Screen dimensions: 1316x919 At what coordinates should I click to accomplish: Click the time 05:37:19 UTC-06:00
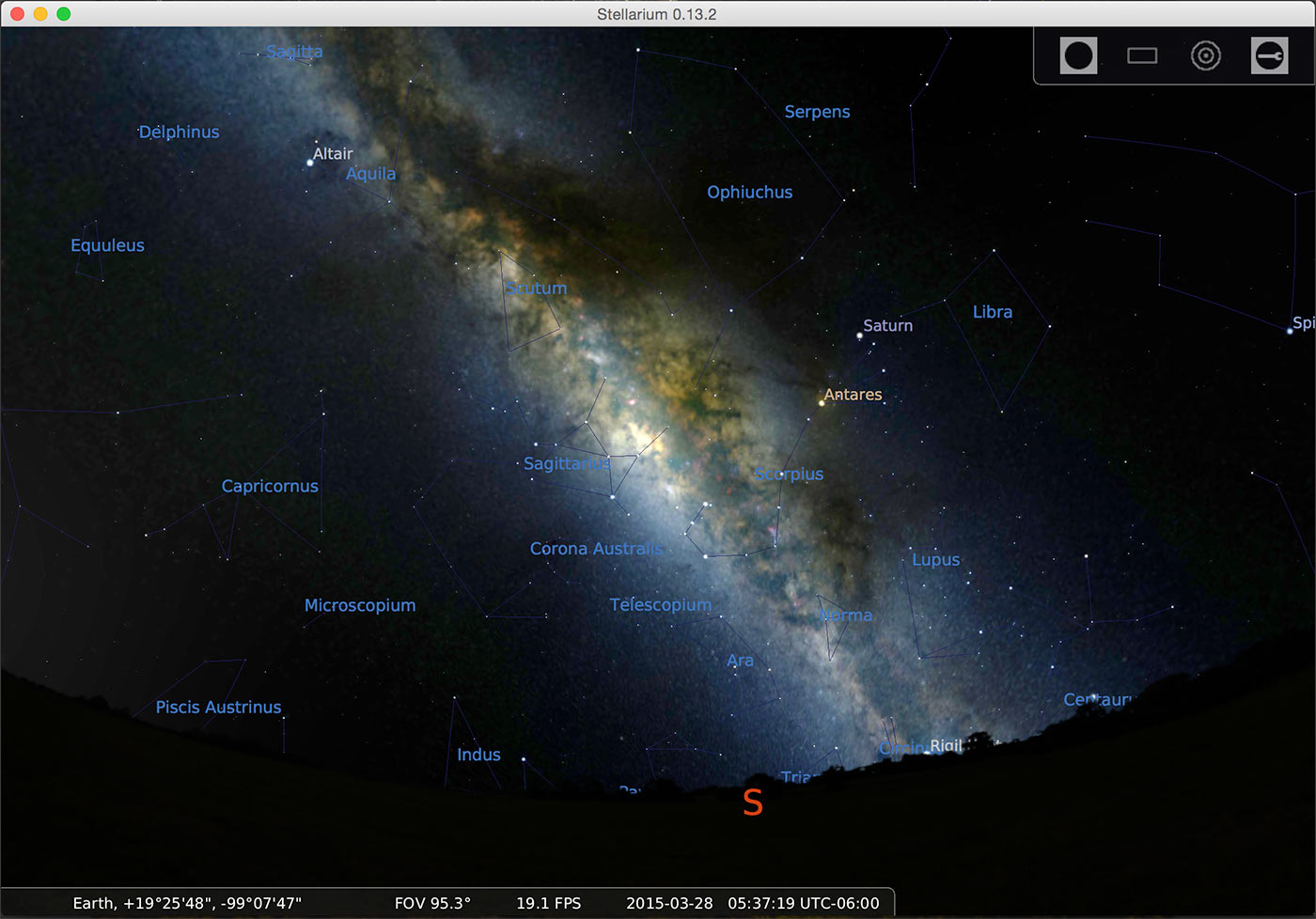(803, 903)
